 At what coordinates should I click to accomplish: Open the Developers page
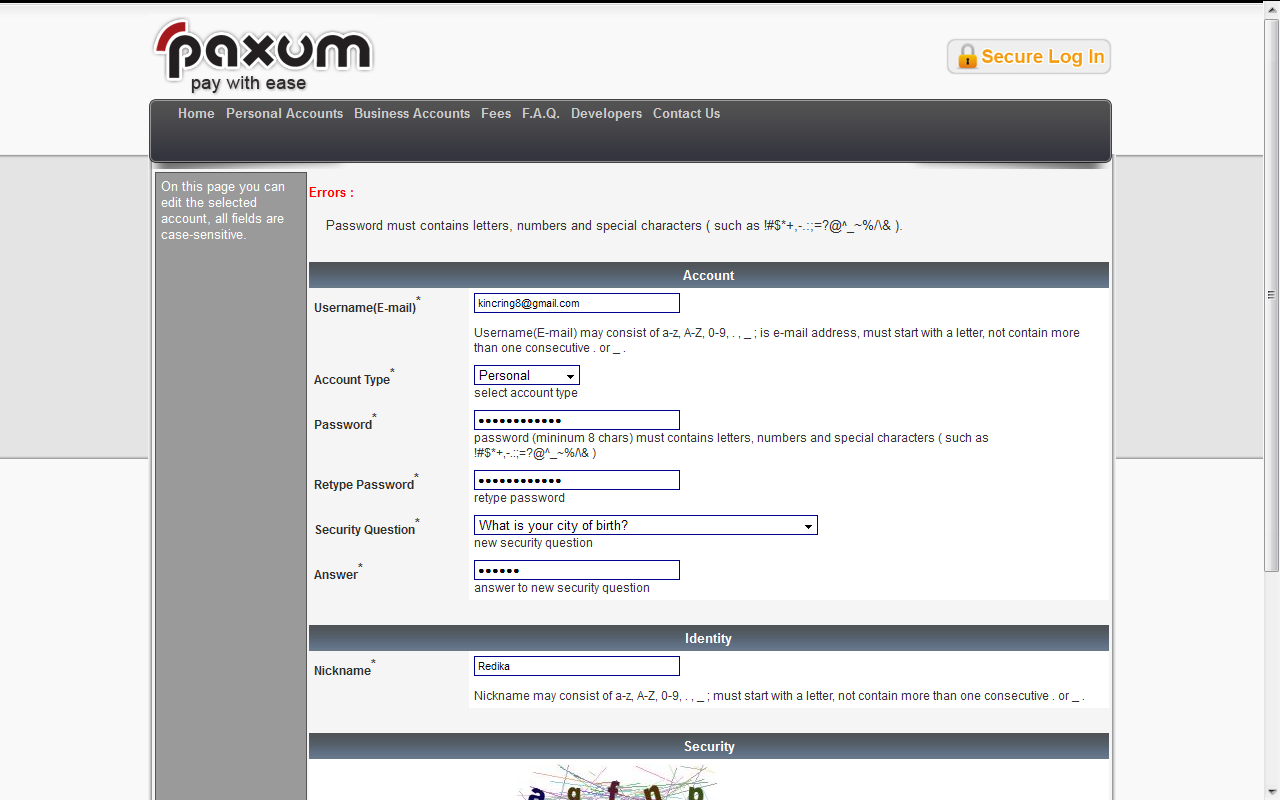[x=606, y=113]
